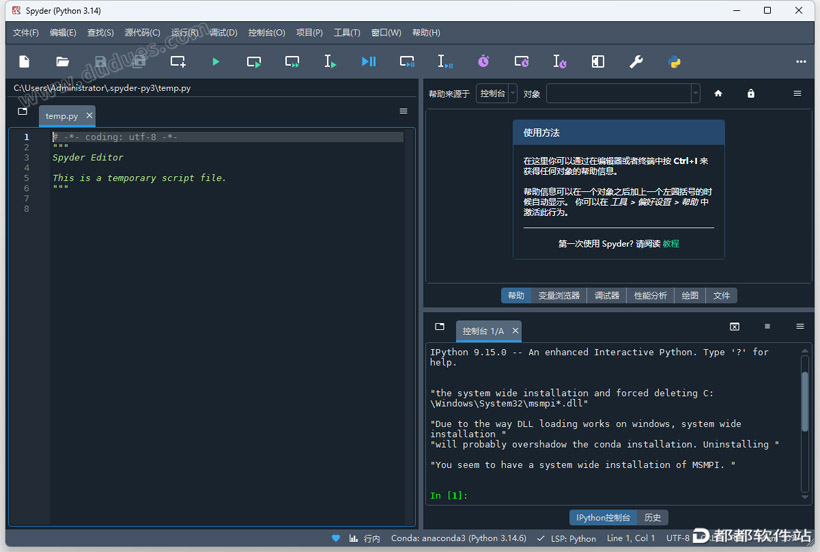
Task: Expand the 对象 combo box arrow
Action: [x=695, y=94]
